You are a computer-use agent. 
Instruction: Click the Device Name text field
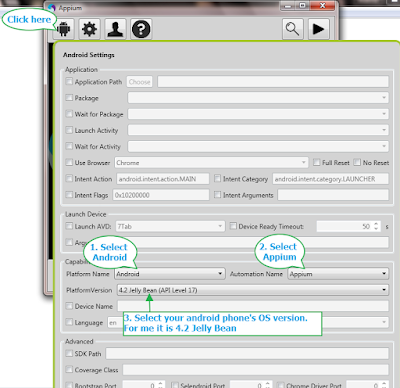253,306
